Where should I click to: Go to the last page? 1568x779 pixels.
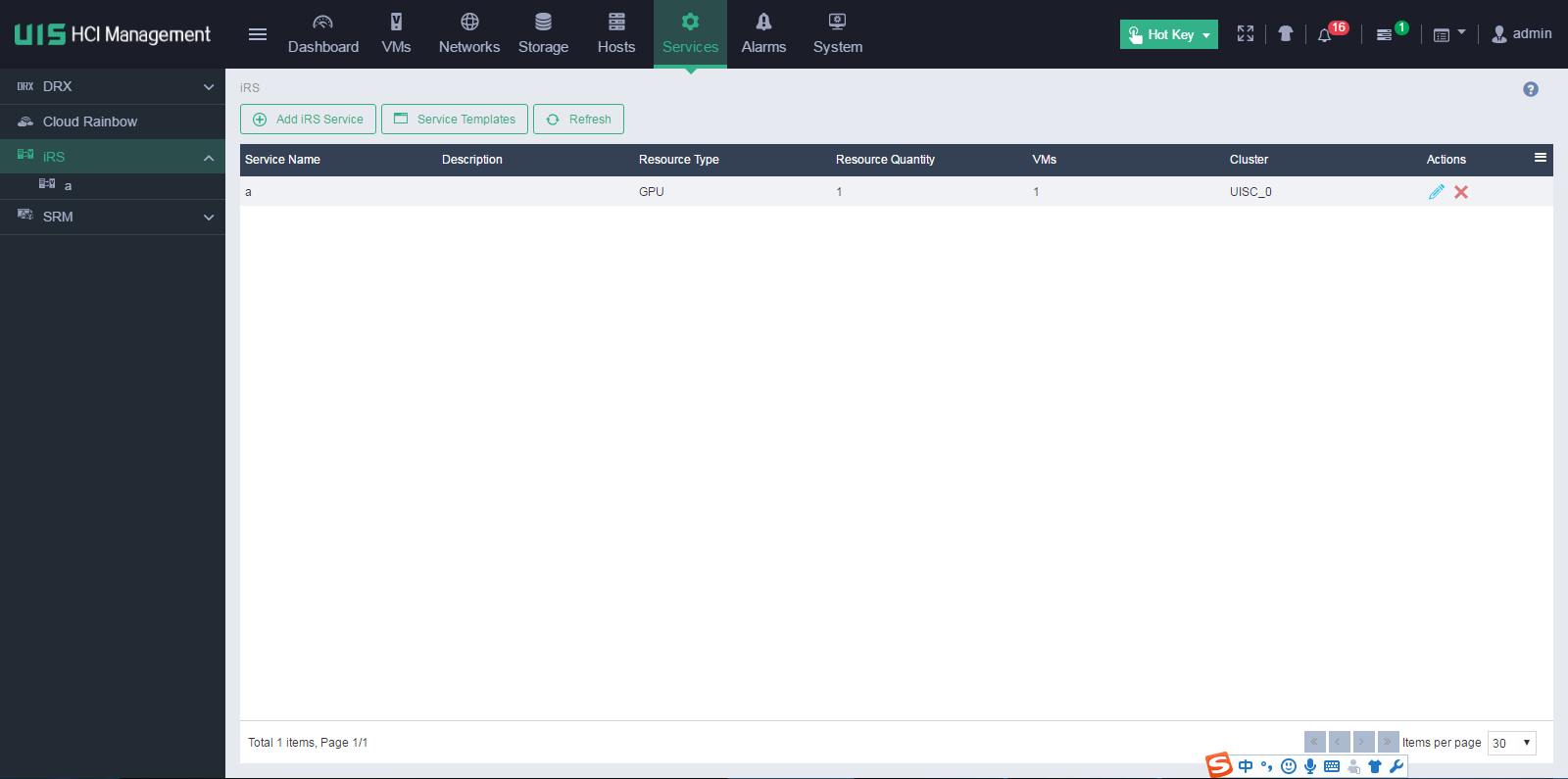coord(1389,742)
